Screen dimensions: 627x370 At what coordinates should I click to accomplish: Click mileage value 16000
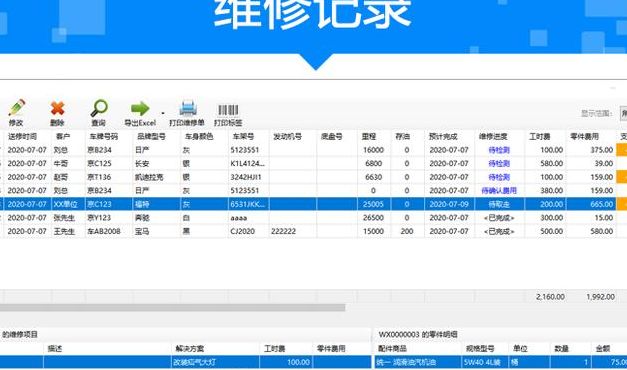[x=373, y=150]
